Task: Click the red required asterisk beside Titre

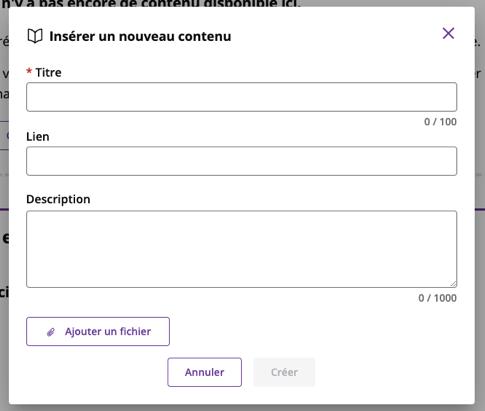Action: [29, 71]
